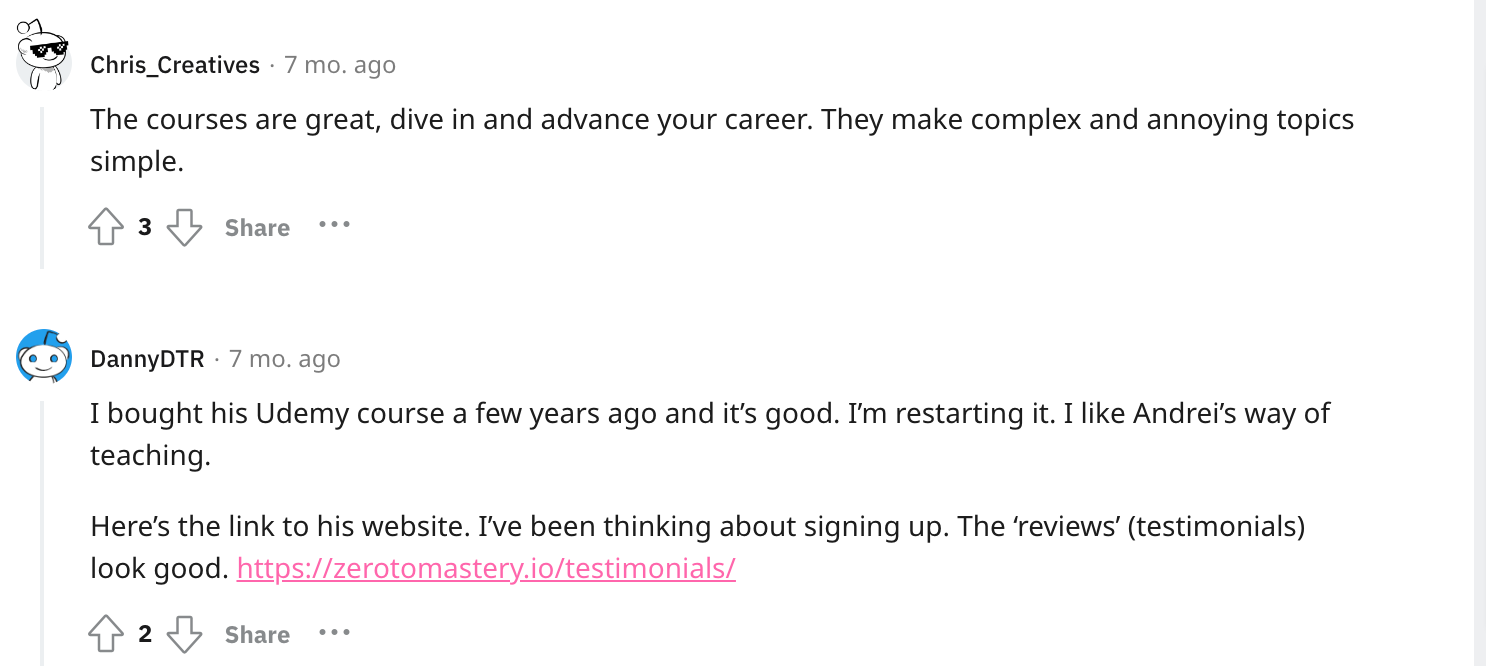Open Chris_Creatives comment timestamp permalink
This screenshot has height=666, width=1486.
(340, 65)
